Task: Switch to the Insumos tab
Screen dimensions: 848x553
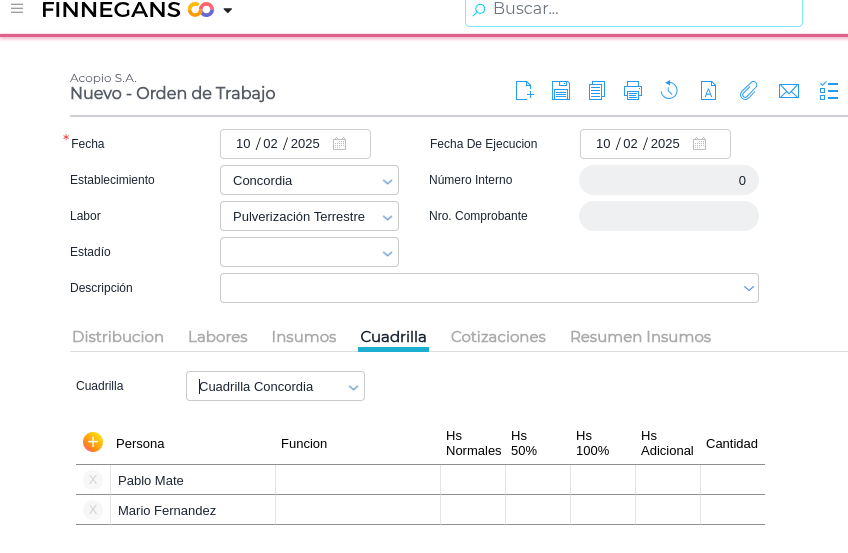Action: coord(304,337)
